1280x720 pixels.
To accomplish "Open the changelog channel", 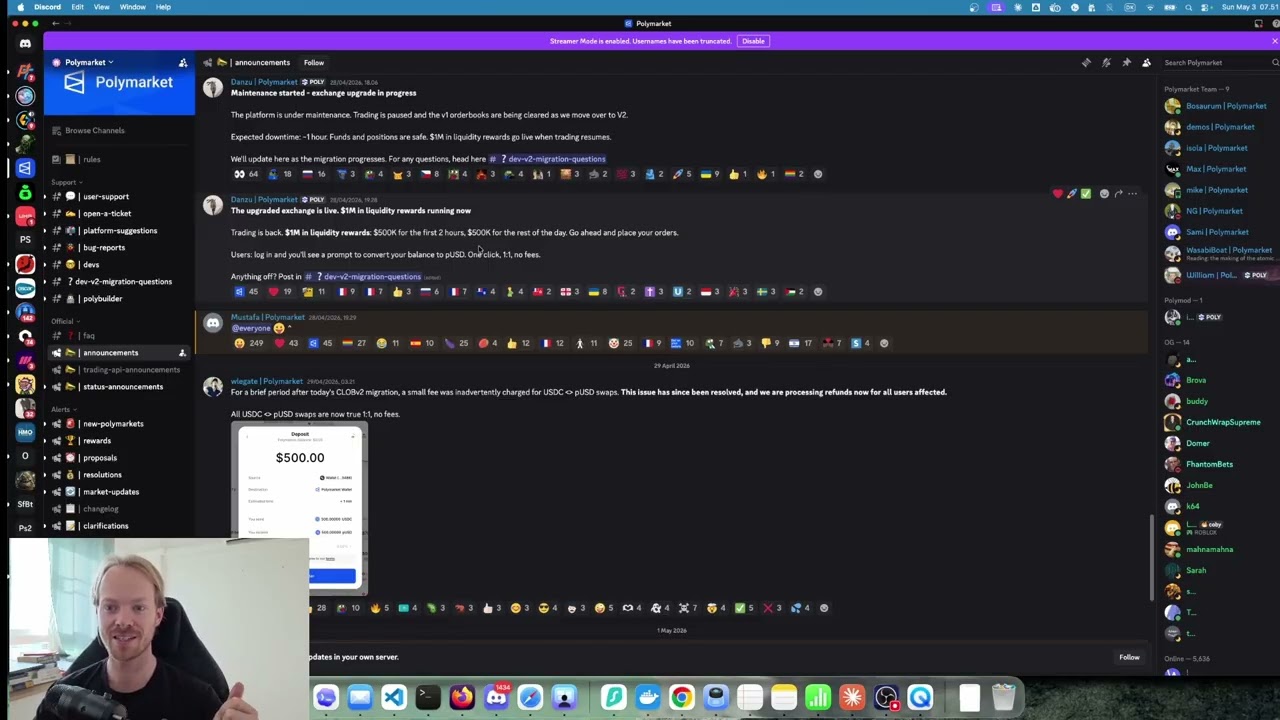I will (x=100, y=509).
